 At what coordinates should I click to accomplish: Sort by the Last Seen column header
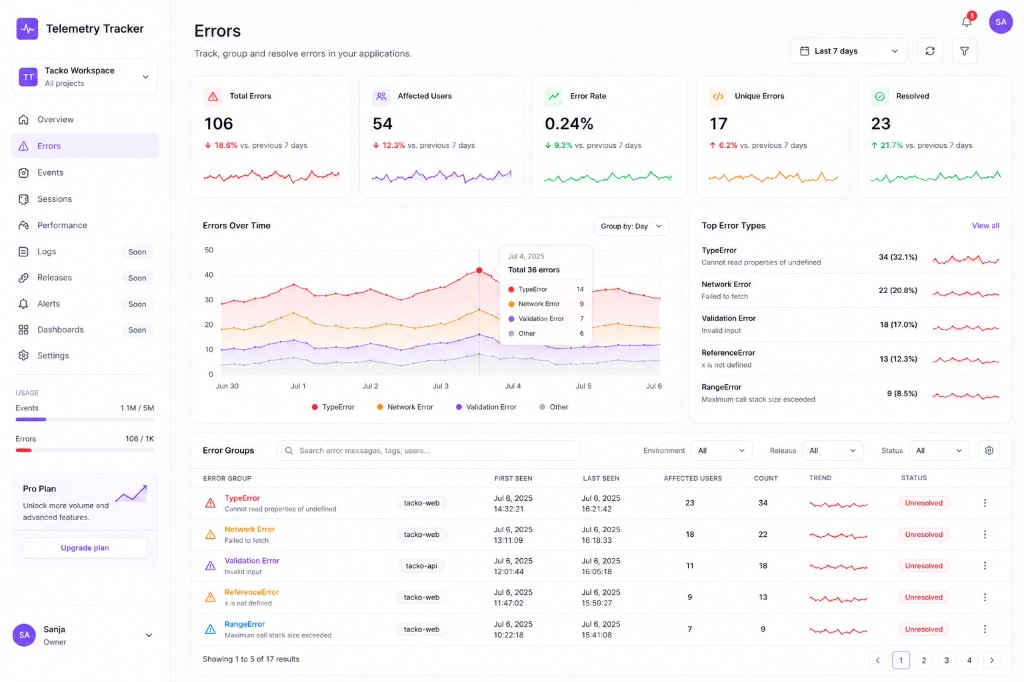tap(601, 478)
